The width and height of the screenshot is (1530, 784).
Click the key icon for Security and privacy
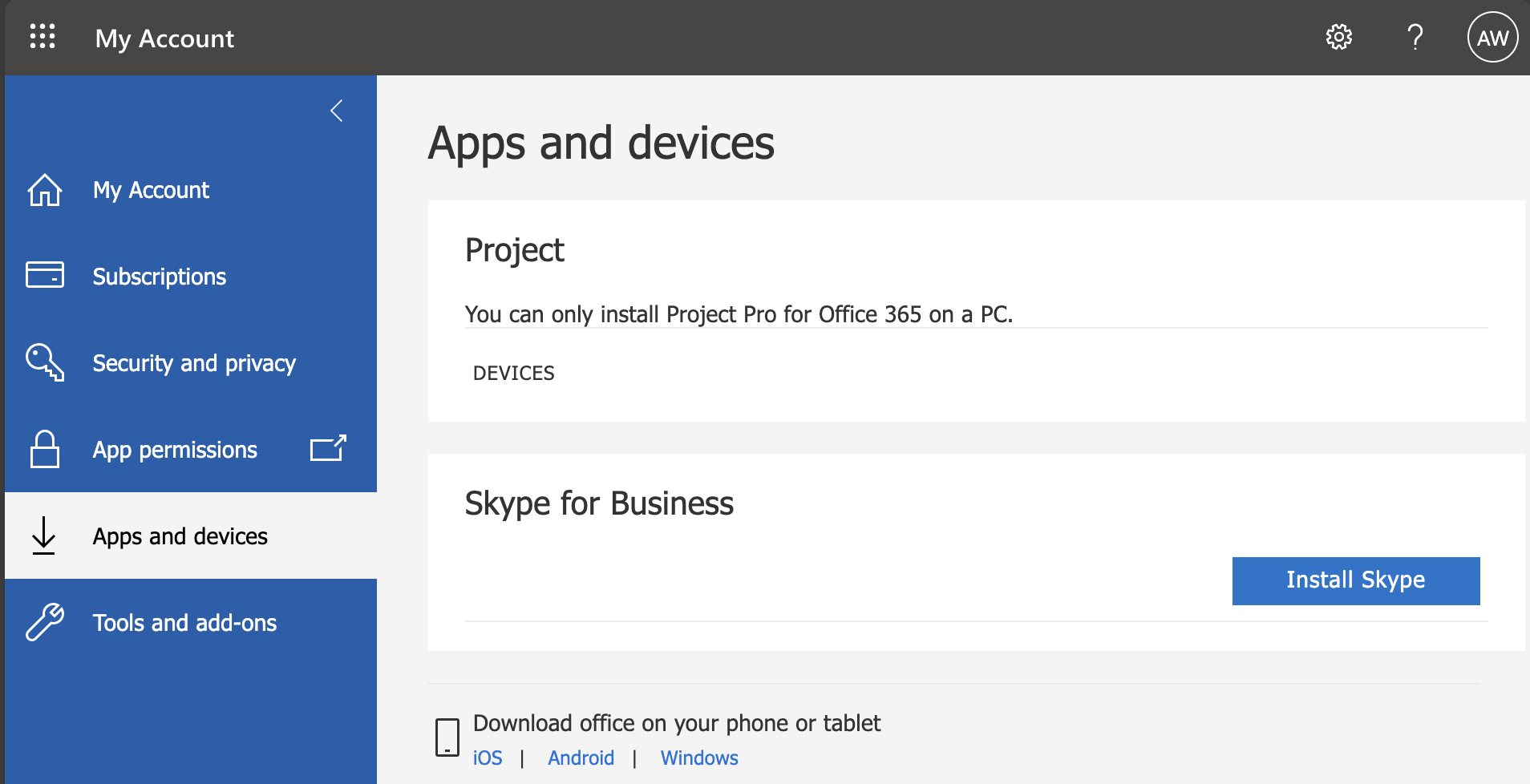(x=45, y=362)
